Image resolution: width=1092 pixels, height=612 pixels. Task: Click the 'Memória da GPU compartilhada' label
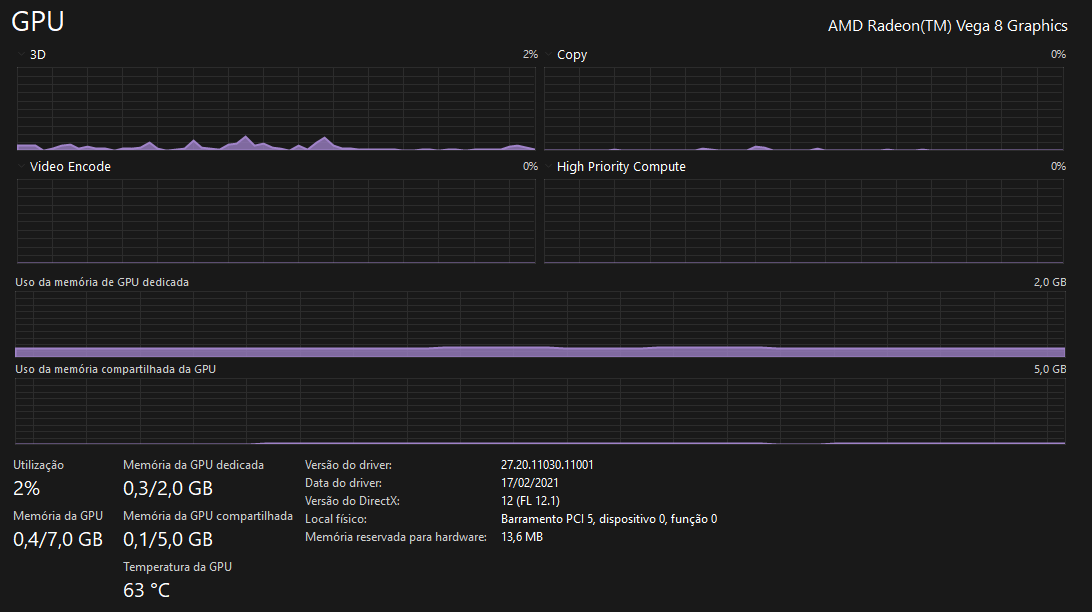point(208,516)
